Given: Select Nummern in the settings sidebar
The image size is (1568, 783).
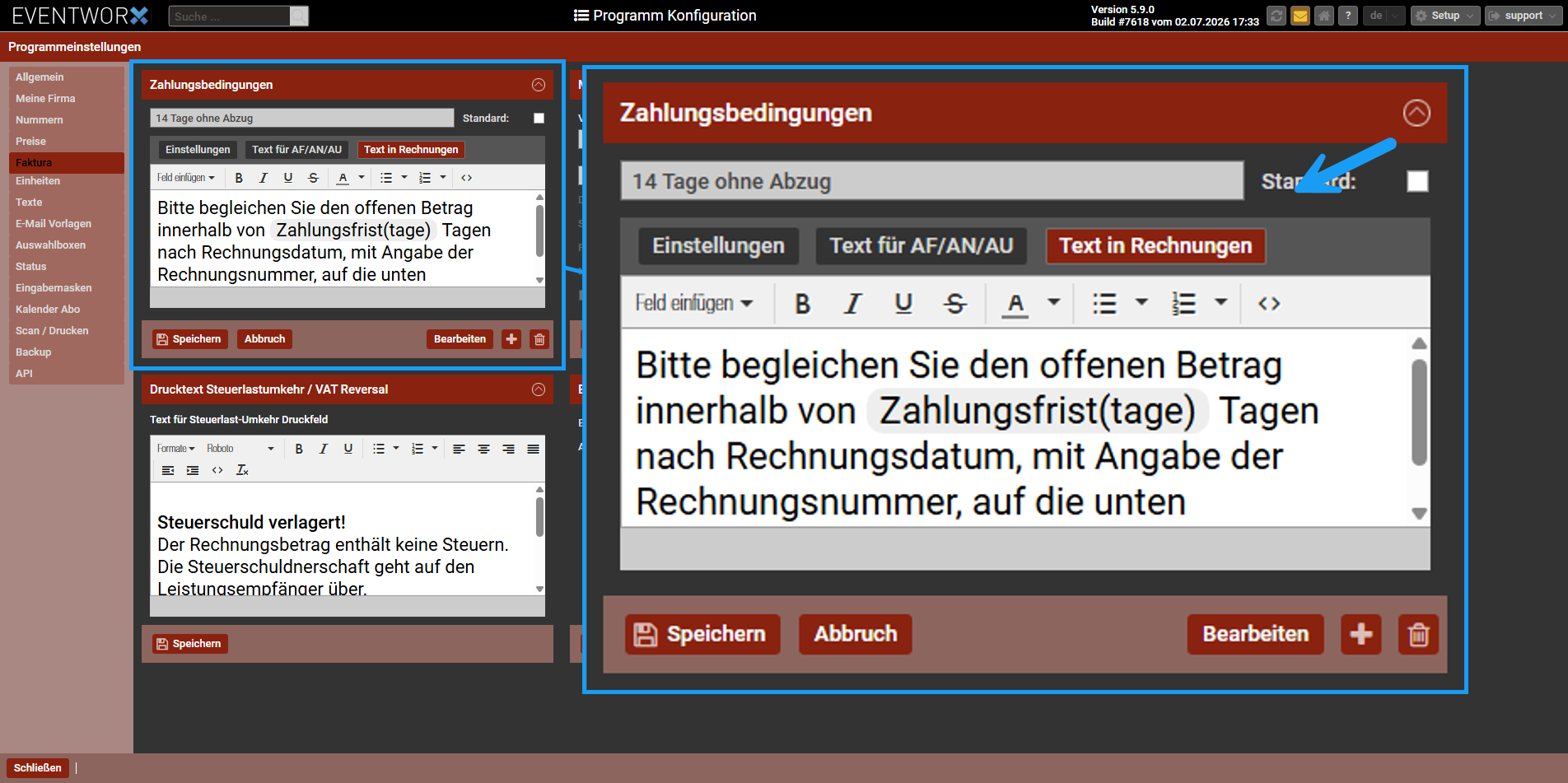Looking at the screenshot, I should tap(67, 120).
